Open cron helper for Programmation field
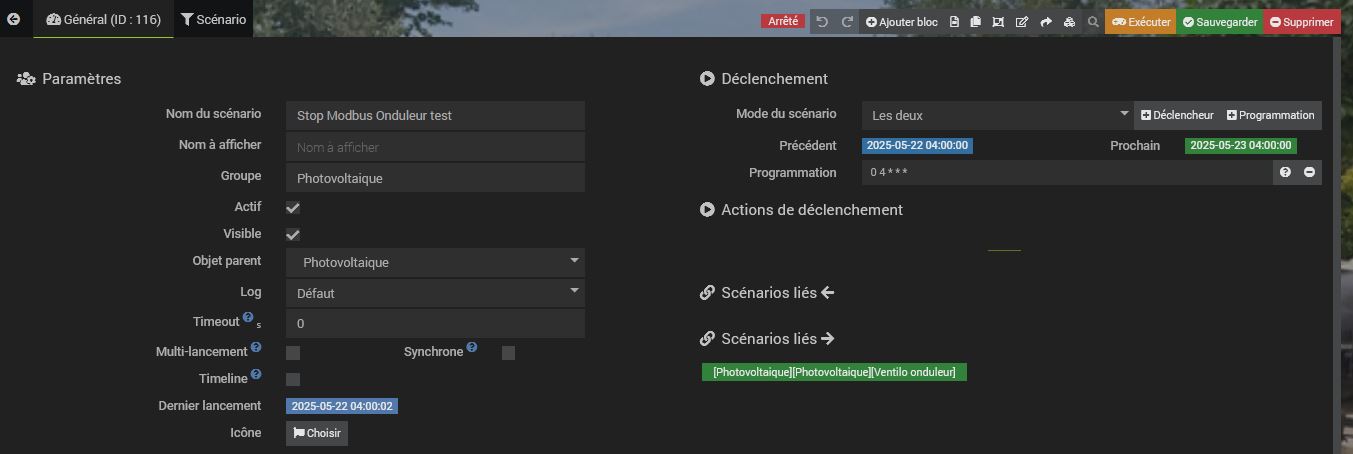This screenshot has height=454, width=1353. [x=1285, y=173]
